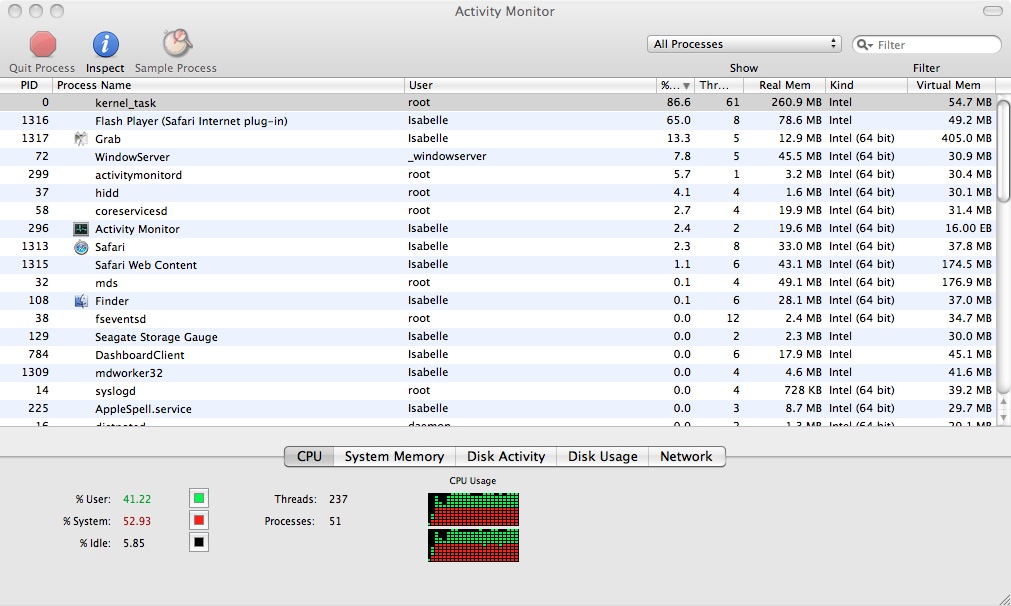Click the lower CPU Usage graph
The image size is (1011, 606).
pyautogui.click(x=473, y=545)
